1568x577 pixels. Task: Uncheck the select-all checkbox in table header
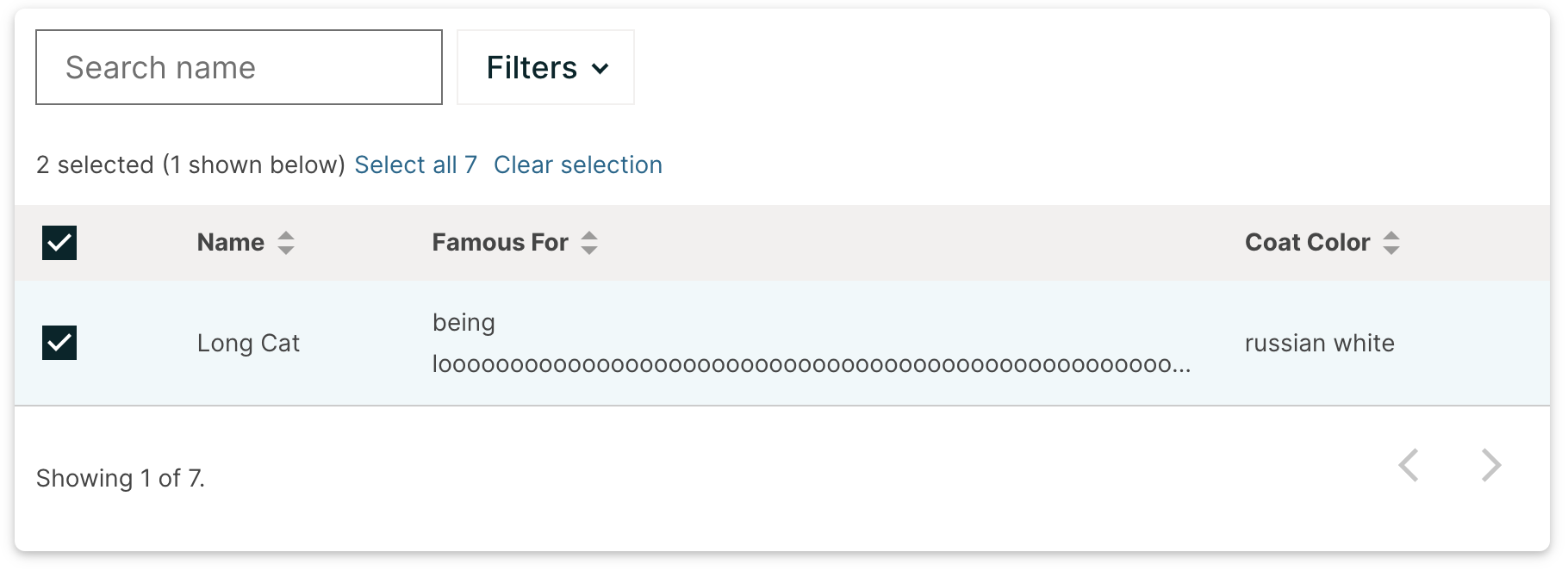[59, 243]
